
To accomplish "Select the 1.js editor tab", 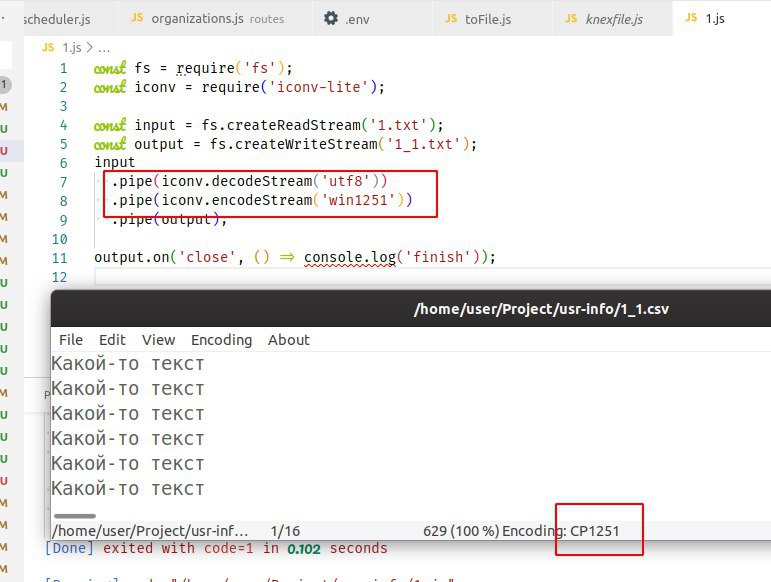I will [x=721, y=19].
